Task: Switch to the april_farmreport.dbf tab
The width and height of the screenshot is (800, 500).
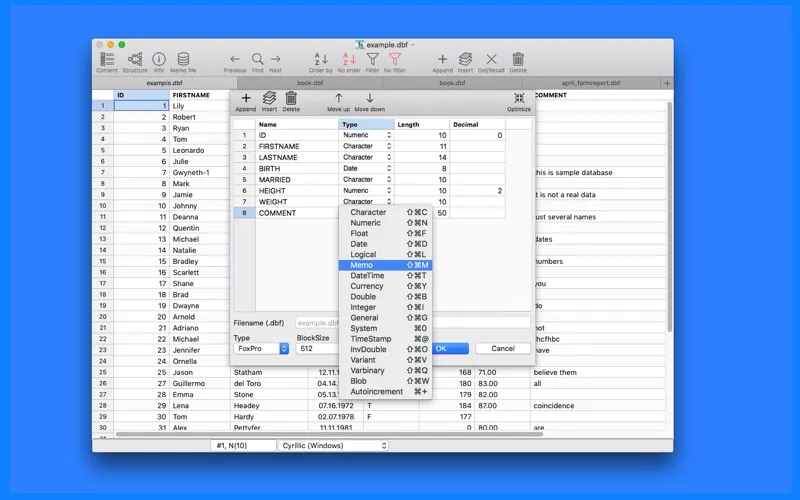Action: click(x=591, y=83)
